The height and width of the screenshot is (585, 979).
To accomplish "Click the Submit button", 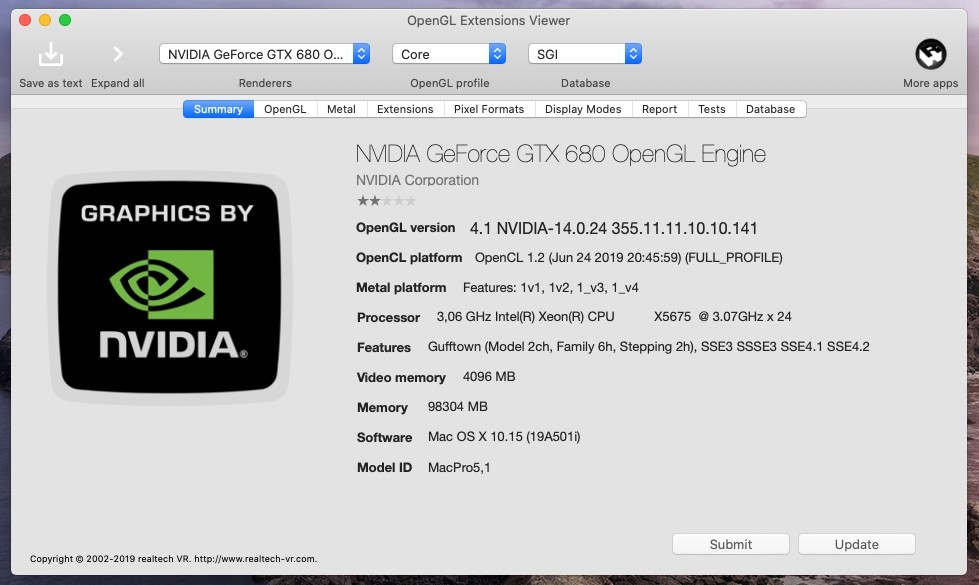I will point(731,544).
